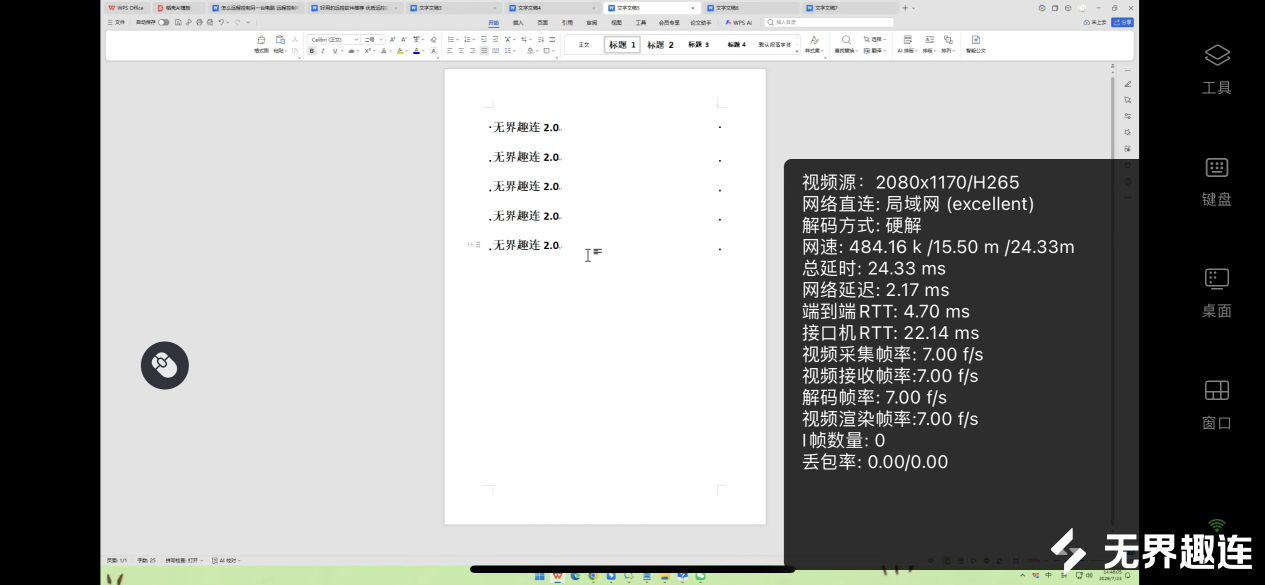1265x585 pixels.
Task: Click the bulleted list icon
Action: pos(451,40)
